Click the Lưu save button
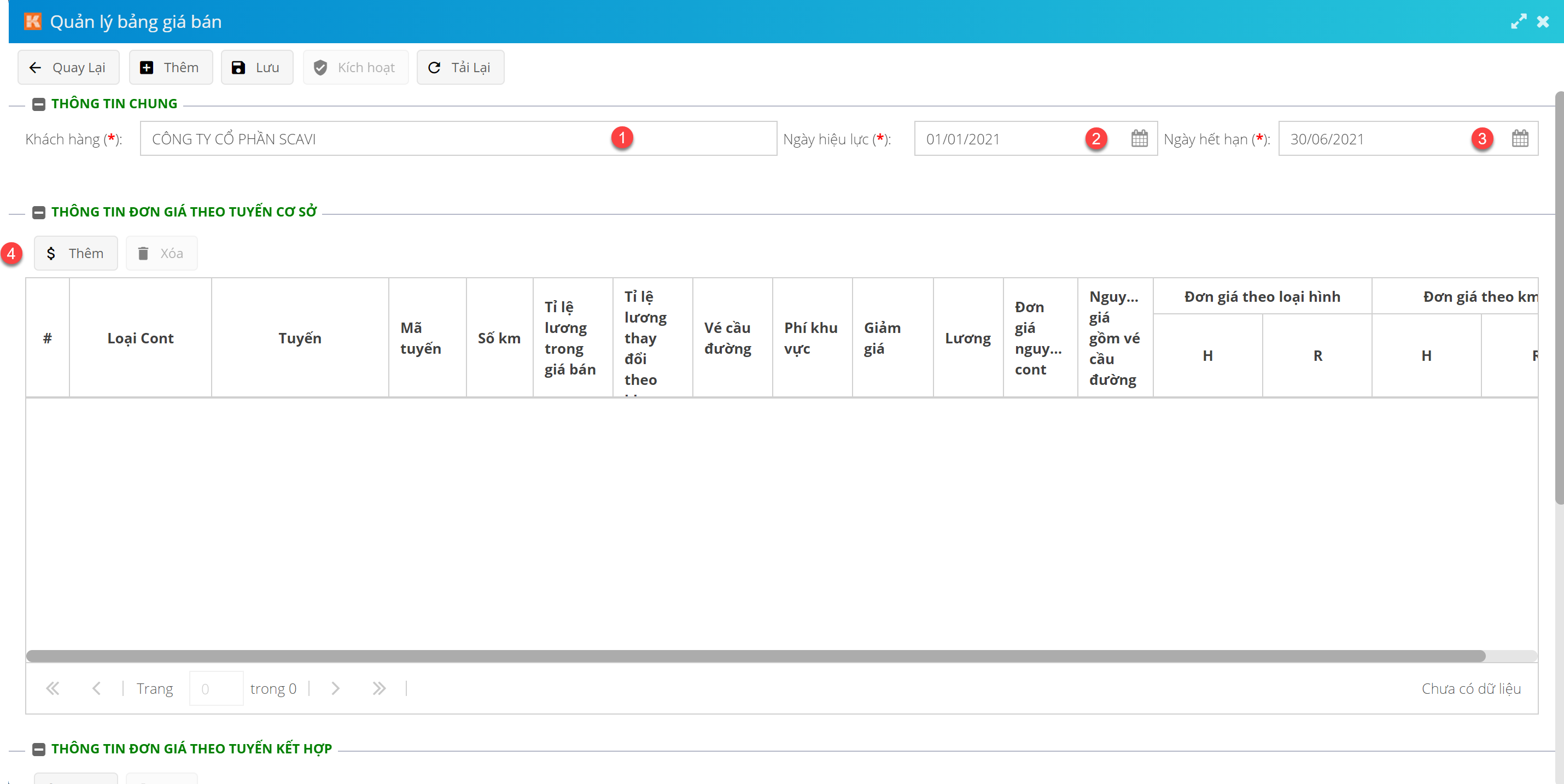Screen dimensions: 1564x784 coord(256,67)
